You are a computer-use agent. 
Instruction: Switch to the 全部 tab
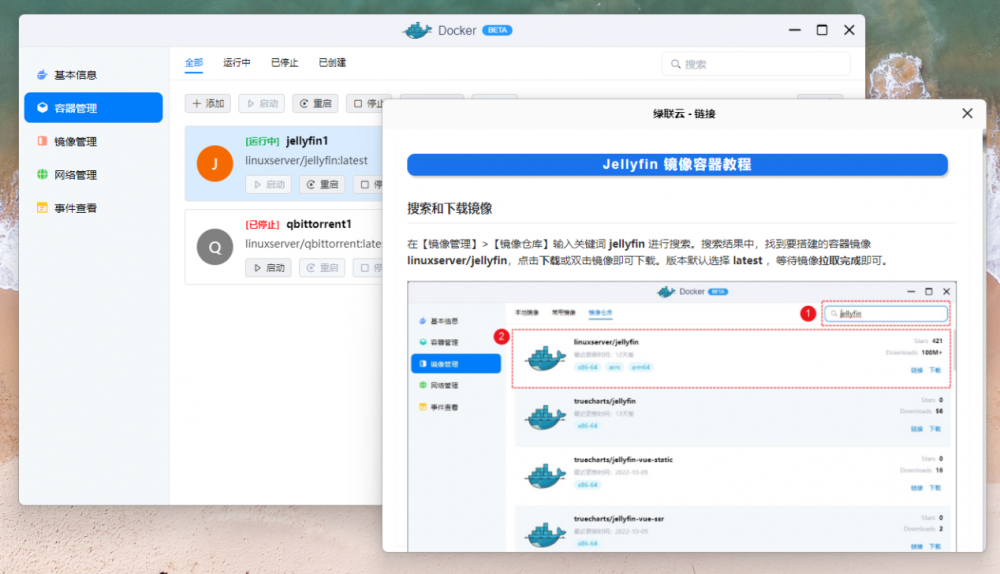point(194,63)
